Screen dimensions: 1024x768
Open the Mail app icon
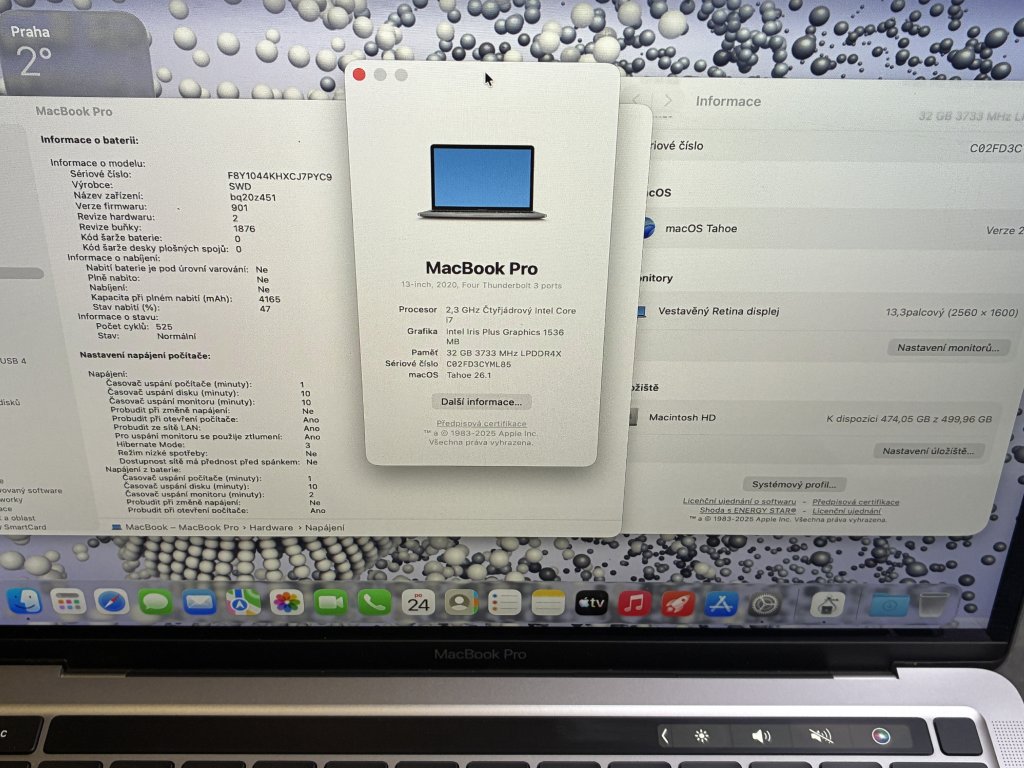coord(199,602)
